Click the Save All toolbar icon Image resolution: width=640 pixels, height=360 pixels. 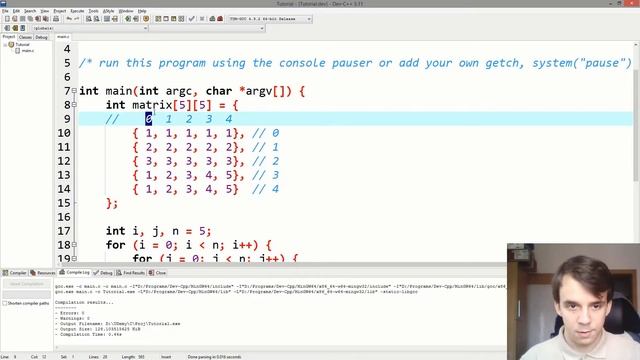pyautogui.click(x=30, y=19)
